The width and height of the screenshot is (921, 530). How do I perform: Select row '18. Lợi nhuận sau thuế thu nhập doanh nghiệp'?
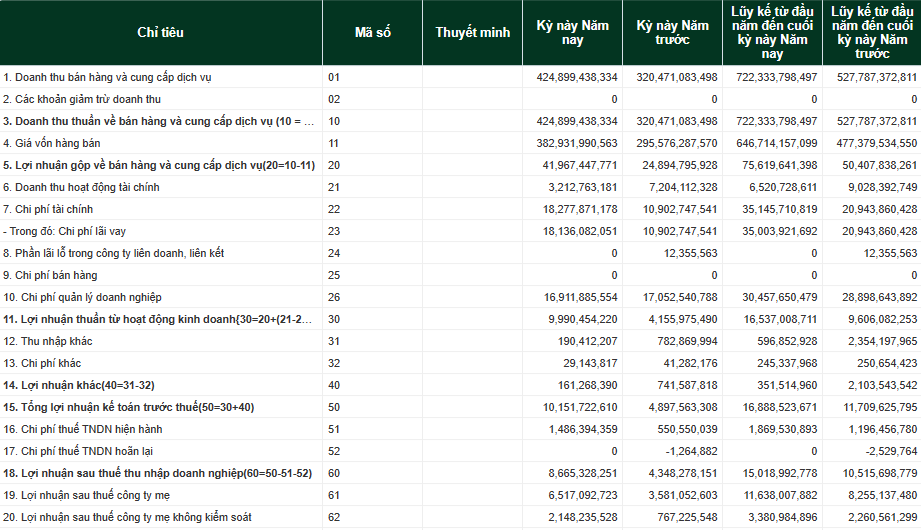point(460,473)
